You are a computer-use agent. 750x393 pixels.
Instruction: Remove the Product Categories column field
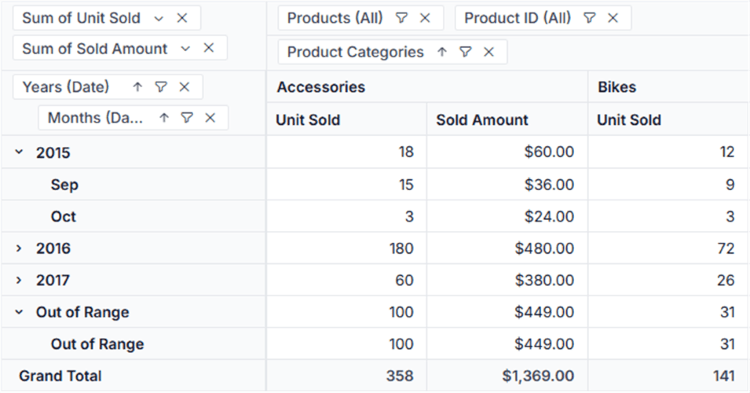488,52
